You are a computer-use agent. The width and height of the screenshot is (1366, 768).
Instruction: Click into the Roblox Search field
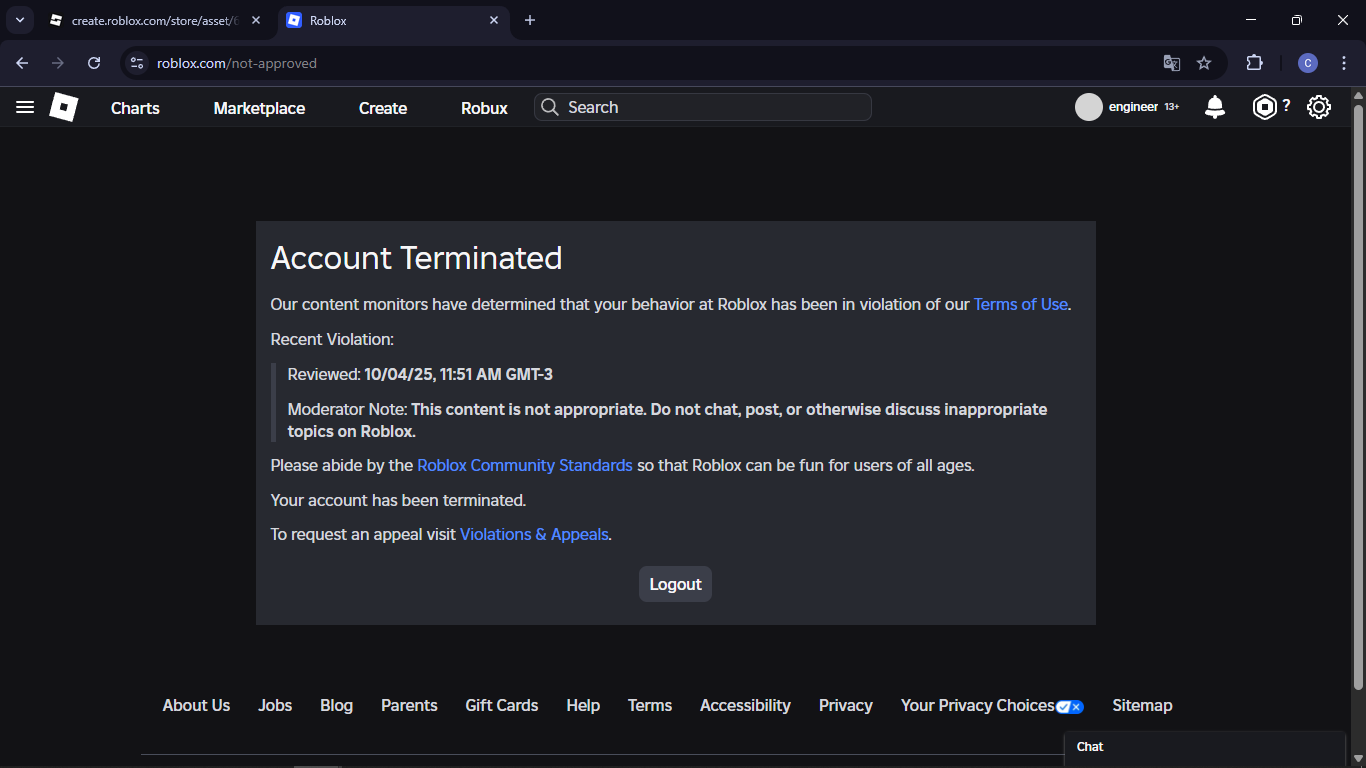click(x=712, y=107)
